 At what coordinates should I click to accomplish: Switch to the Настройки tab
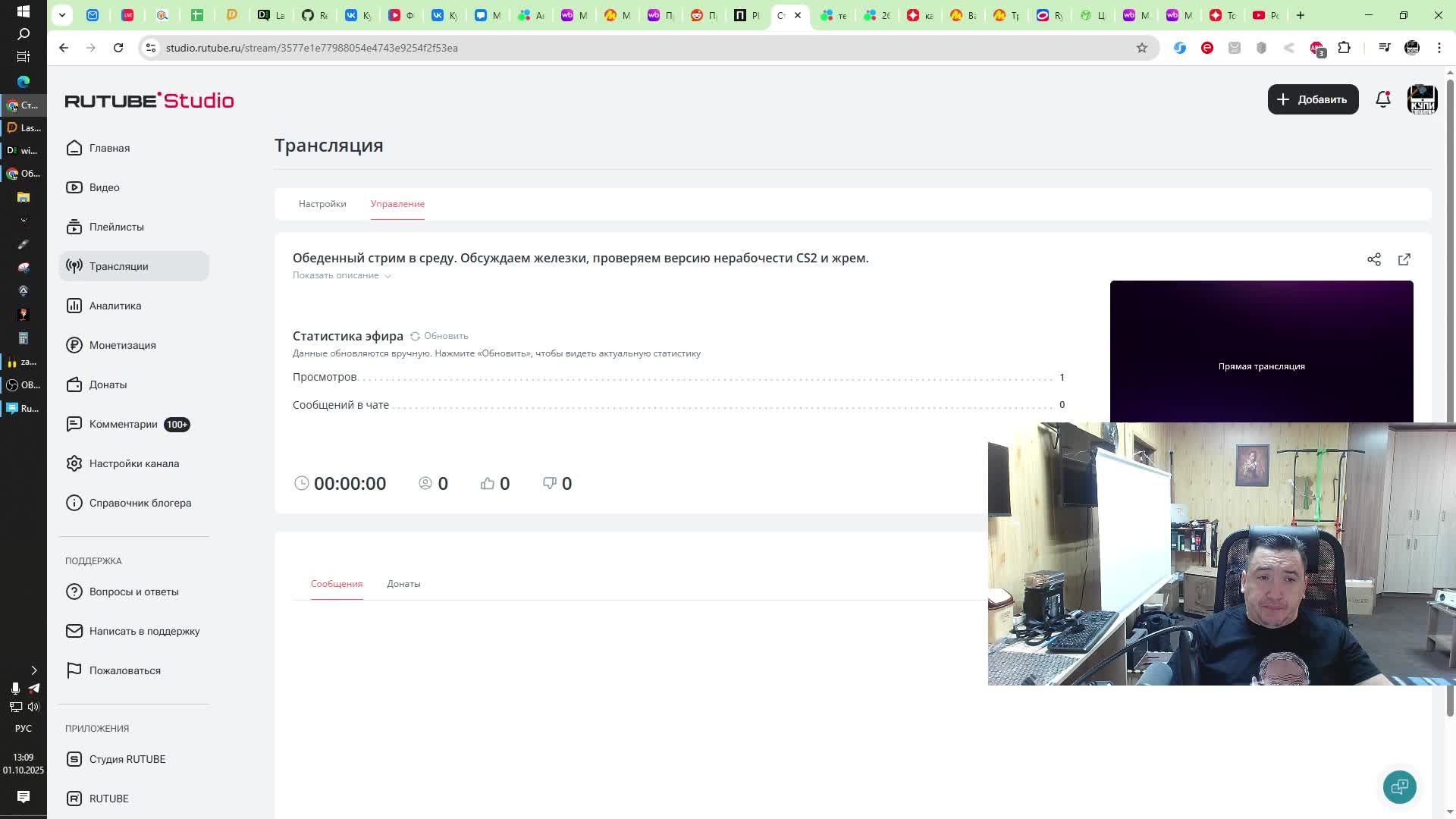pyautogui.click(x=322, y=204)
